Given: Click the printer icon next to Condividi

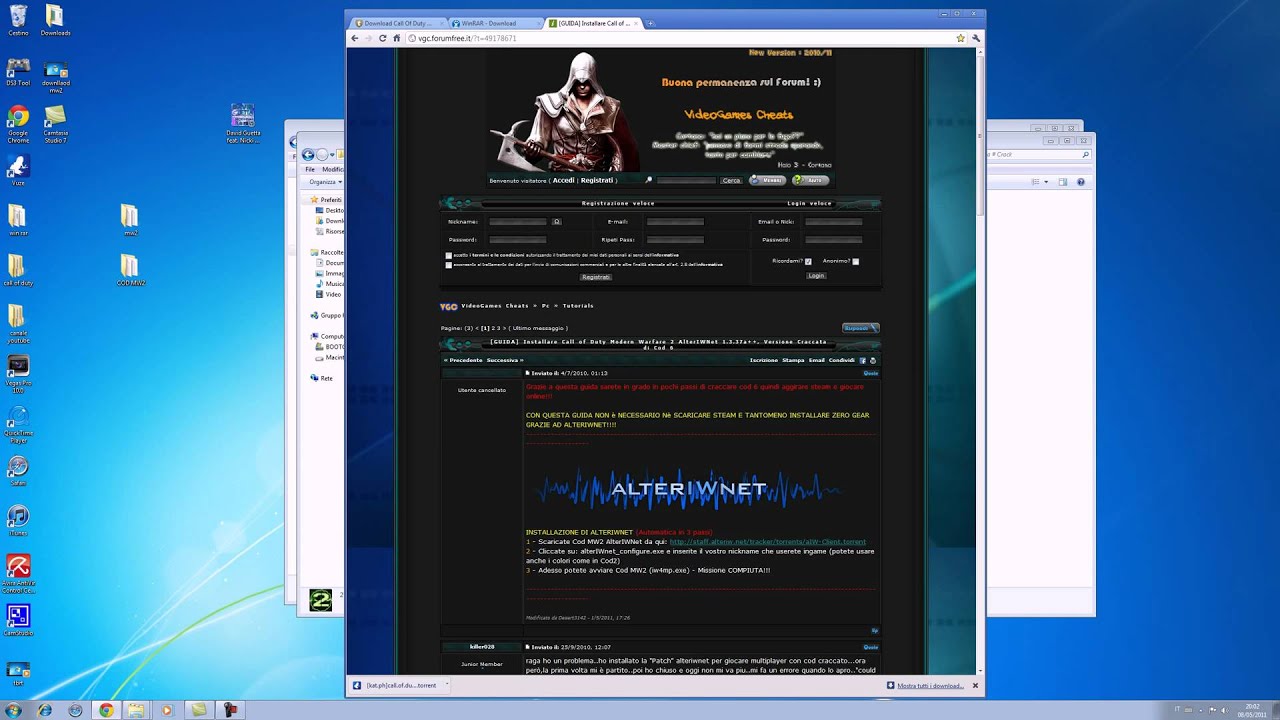Looking at the screenshot, I should tap(873, 360).
